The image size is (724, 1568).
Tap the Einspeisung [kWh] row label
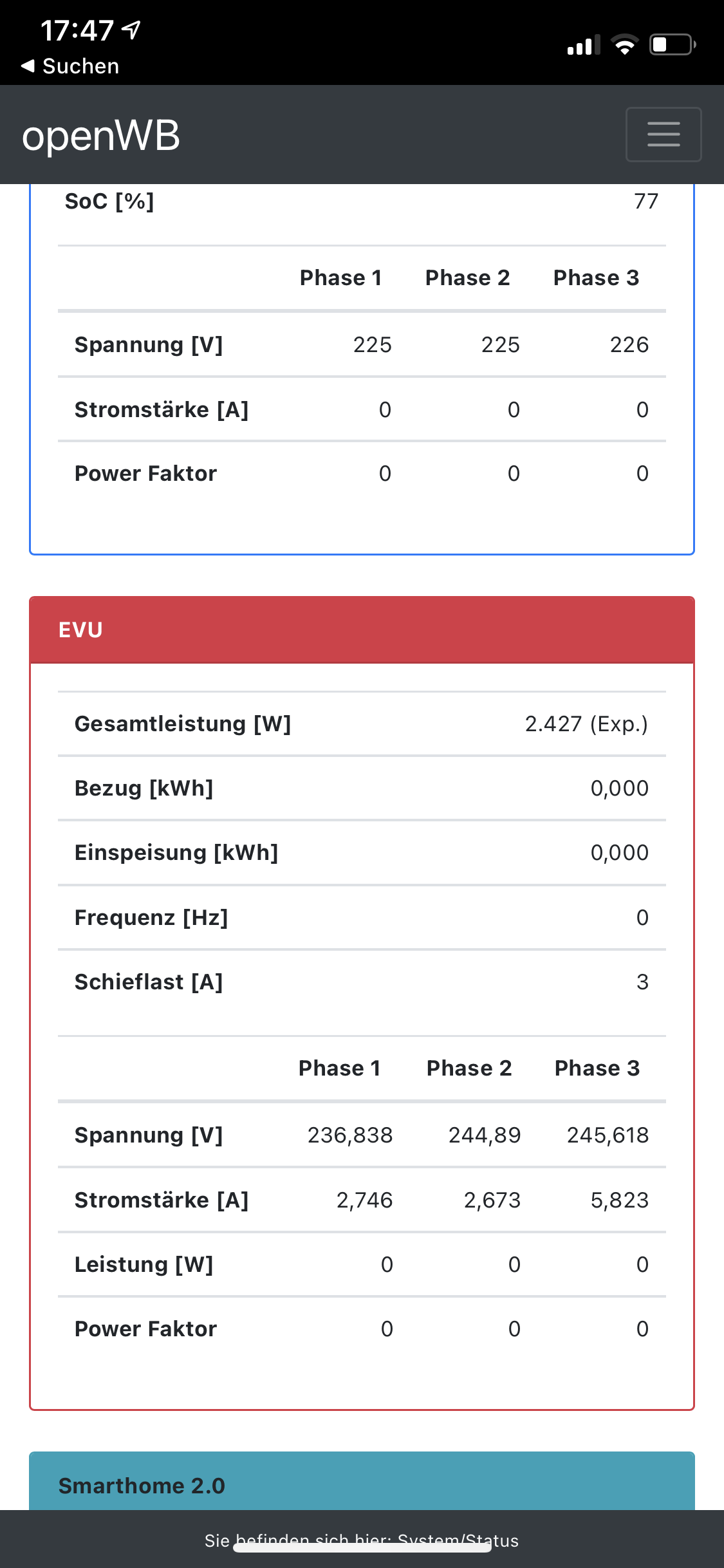[x=176, y=853]
